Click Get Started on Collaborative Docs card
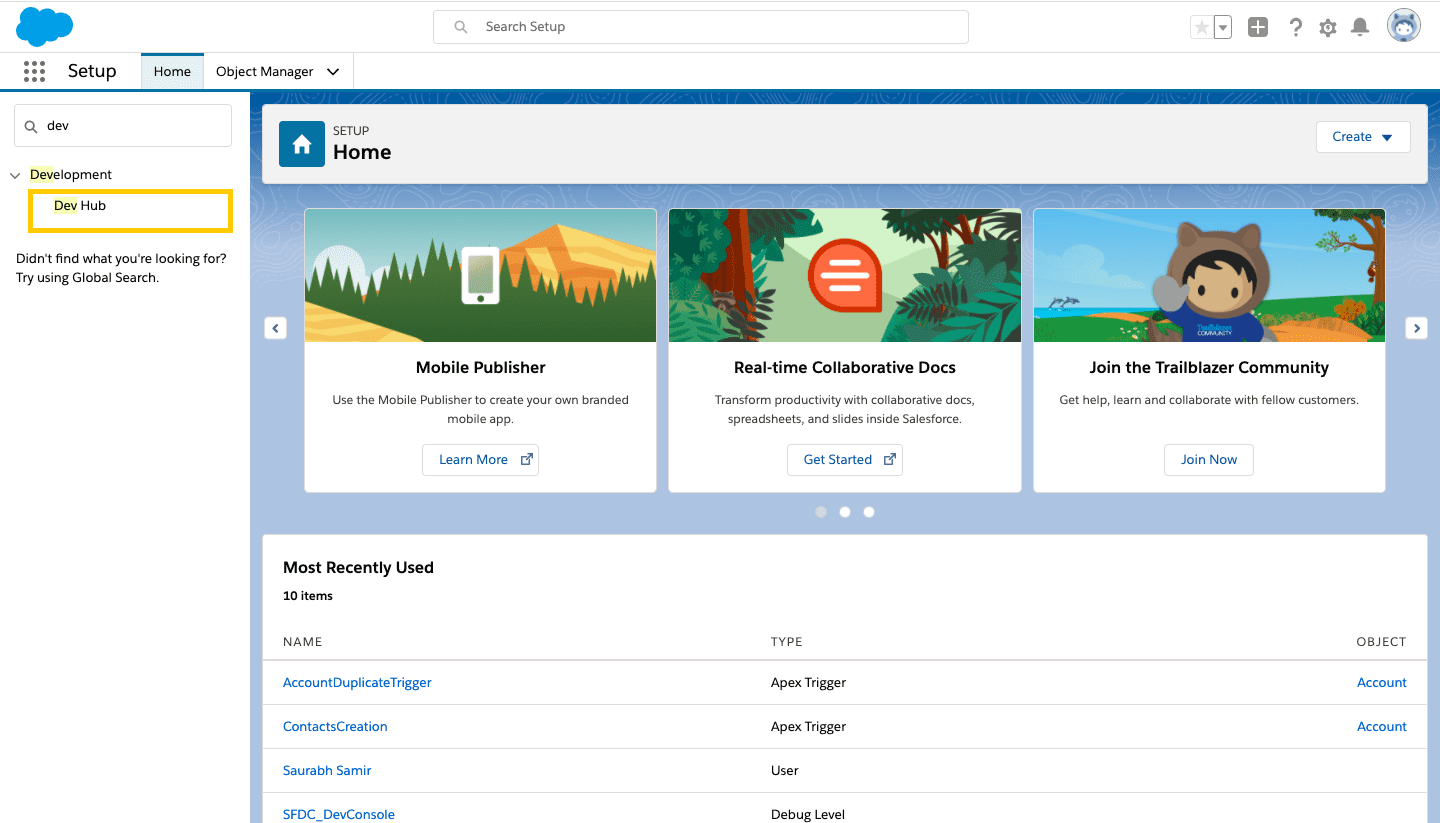This screenshot has height=823, width=1440. point(845,459)
